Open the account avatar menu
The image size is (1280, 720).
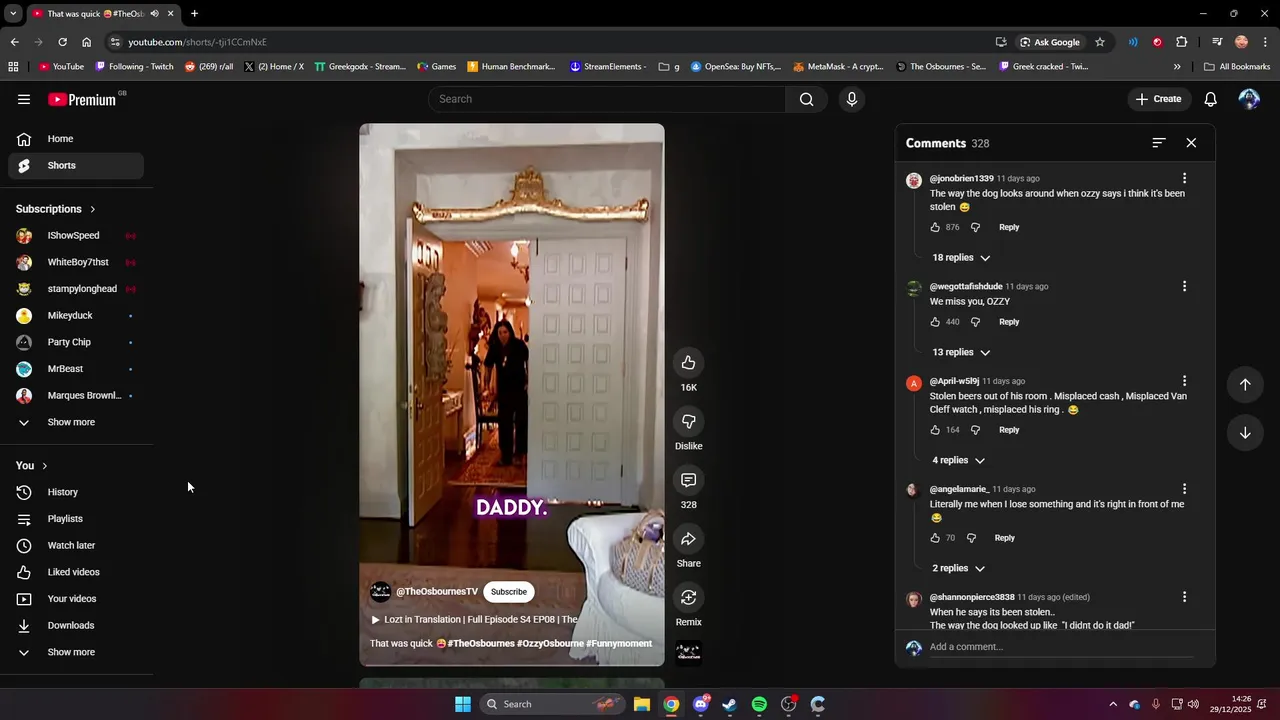click(x=1249, y=99)
